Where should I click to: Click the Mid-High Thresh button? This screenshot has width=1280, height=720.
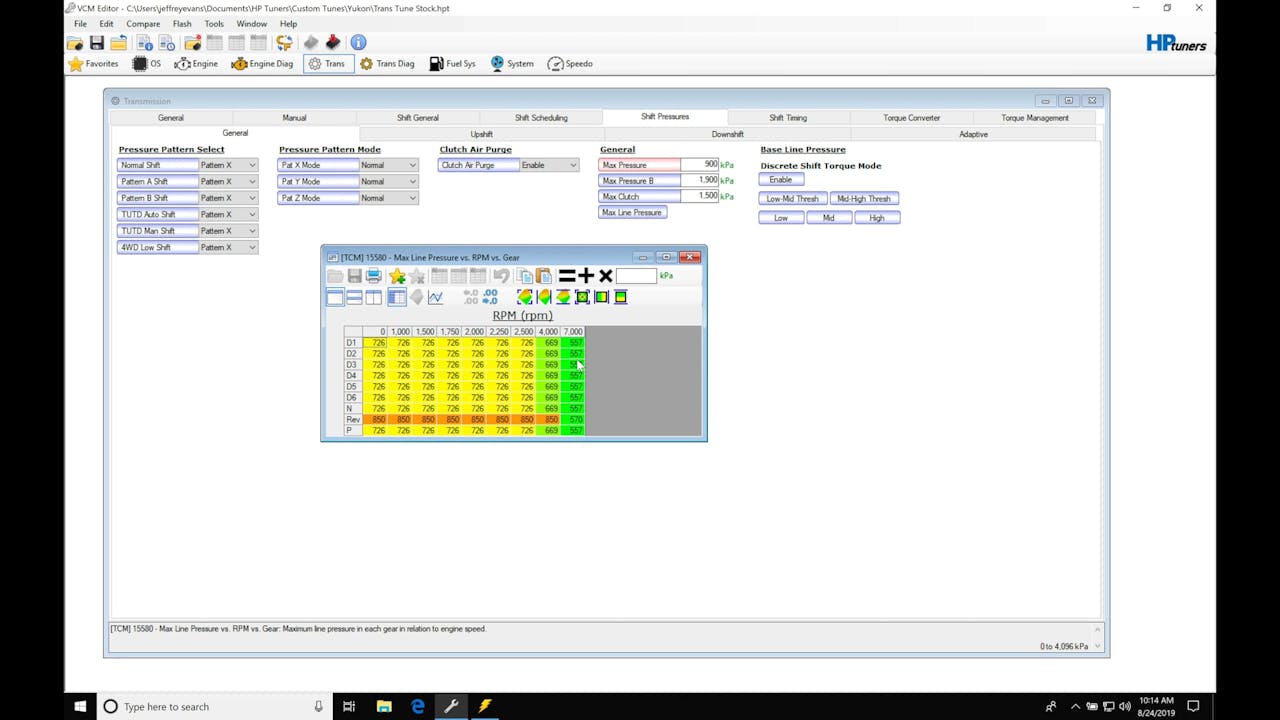pyautogui.click(x=864, y=198)
